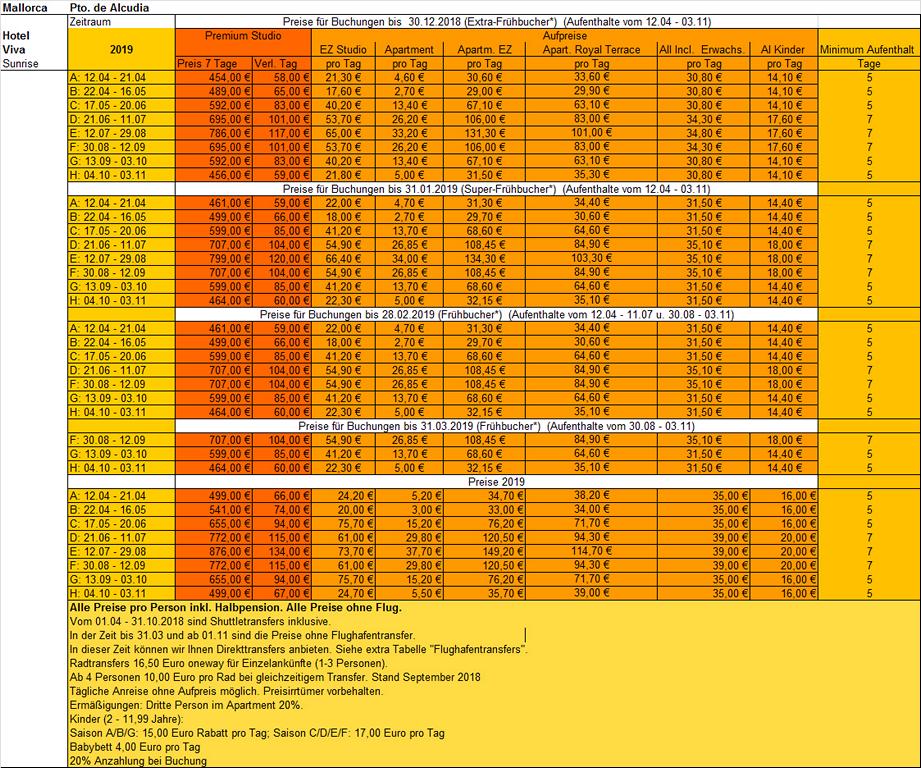Click the 'Pto. de Alcudia' heading cell

[109, 8]
